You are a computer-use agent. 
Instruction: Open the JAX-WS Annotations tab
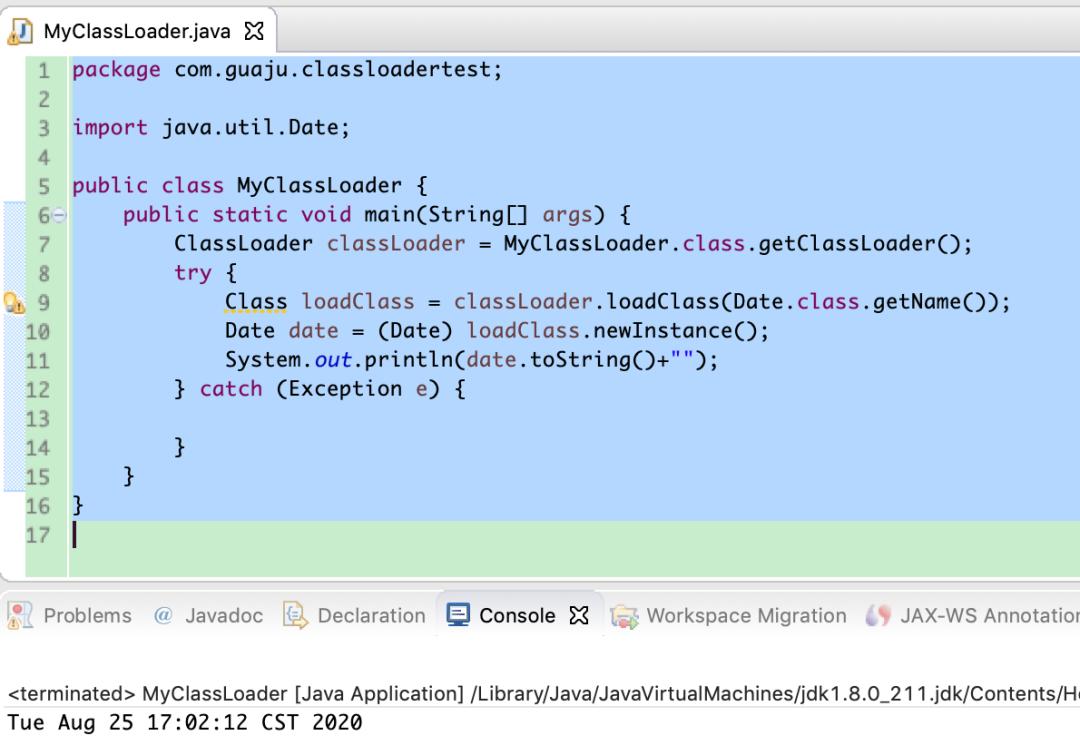[973, 615]
